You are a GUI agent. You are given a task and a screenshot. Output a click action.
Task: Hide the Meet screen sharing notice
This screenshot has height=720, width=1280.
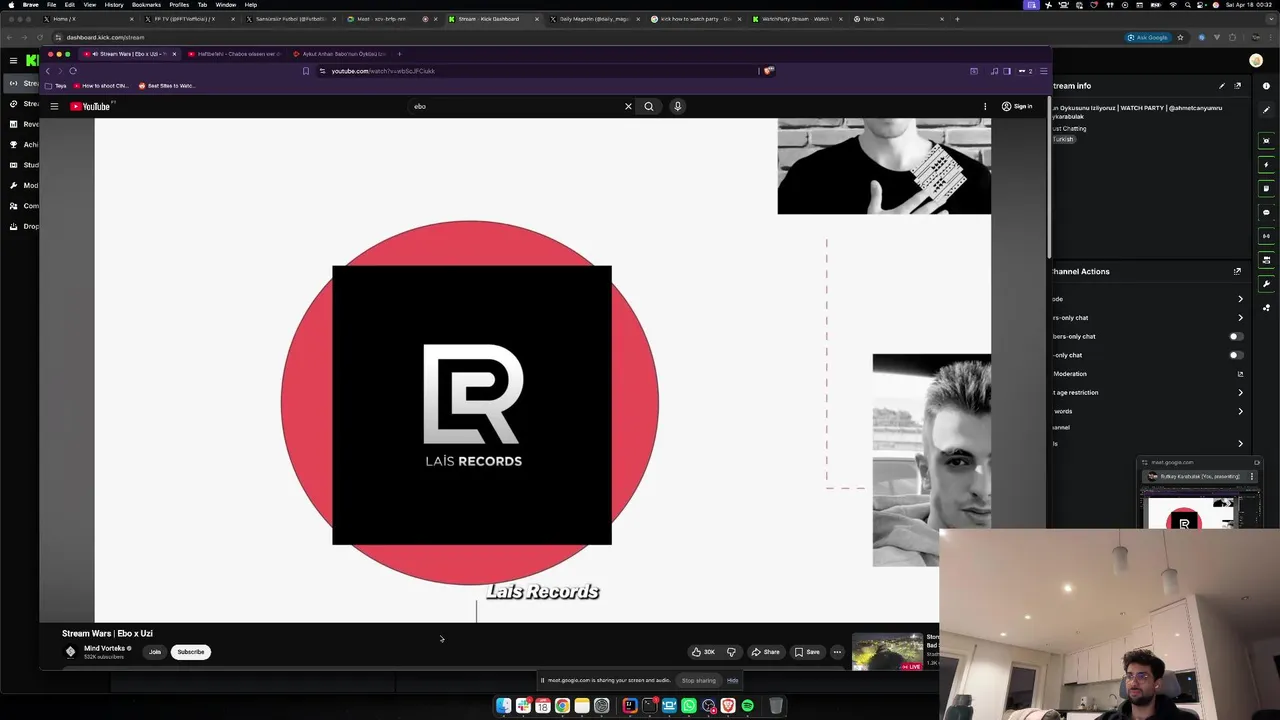[732, 680]
